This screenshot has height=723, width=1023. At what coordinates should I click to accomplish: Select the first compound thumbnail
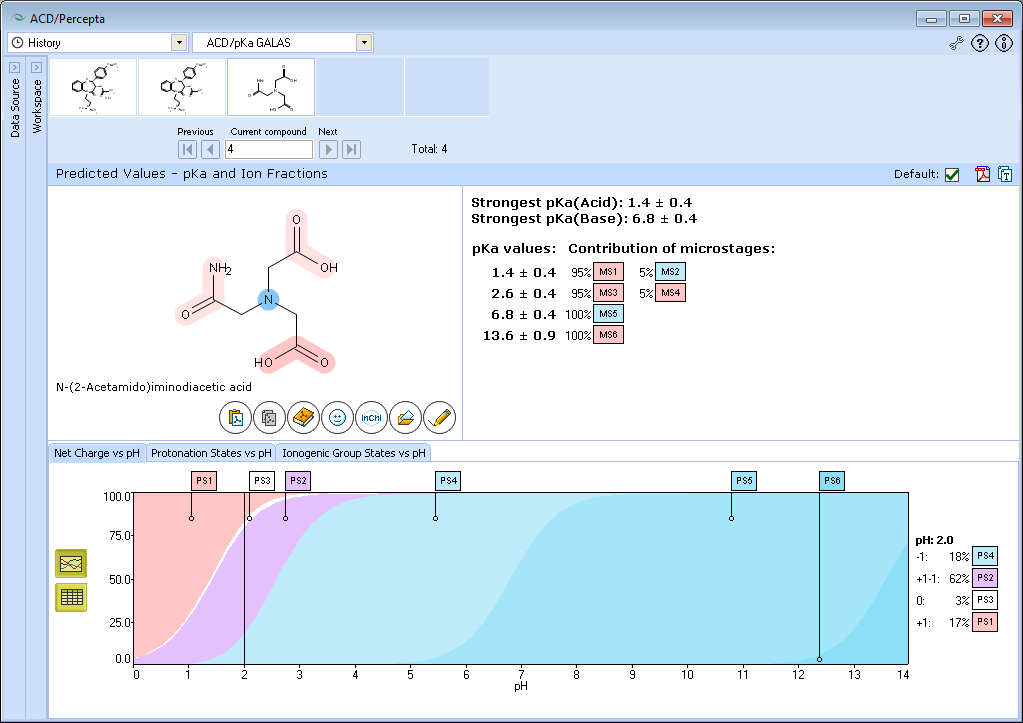click(x=93, y=87)
